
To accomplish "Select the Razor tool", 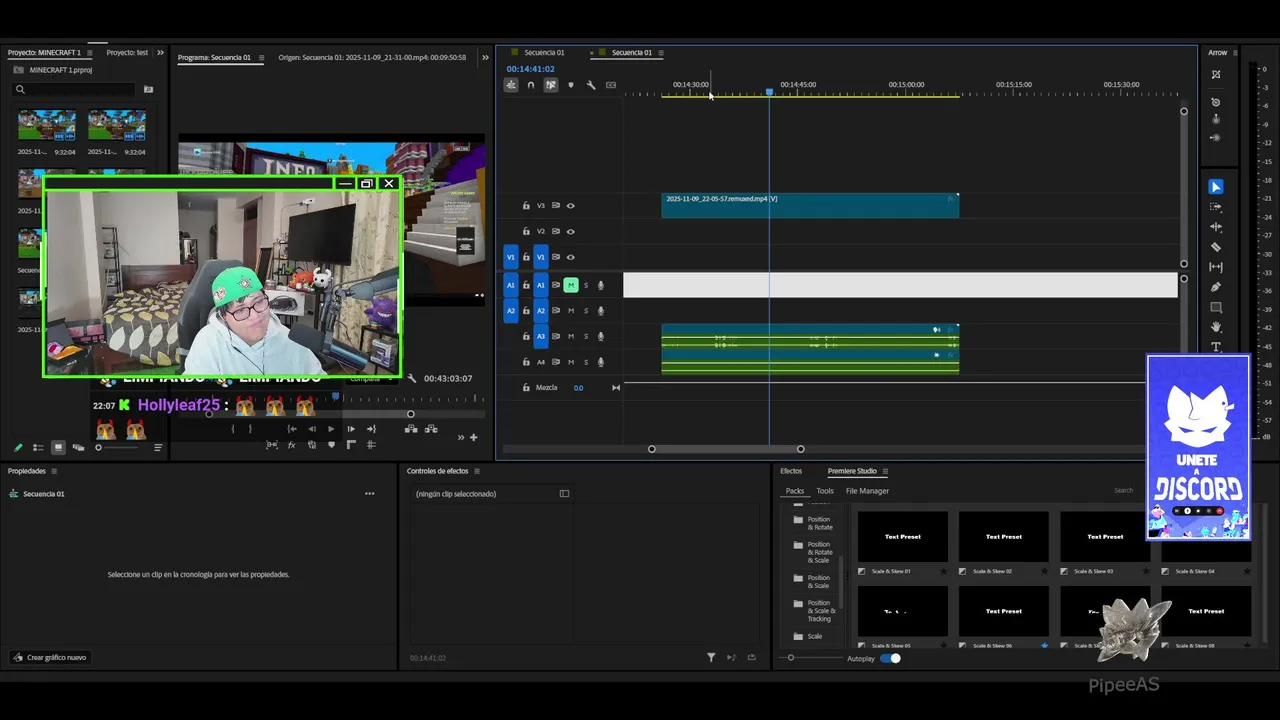I will [1216, 247].
